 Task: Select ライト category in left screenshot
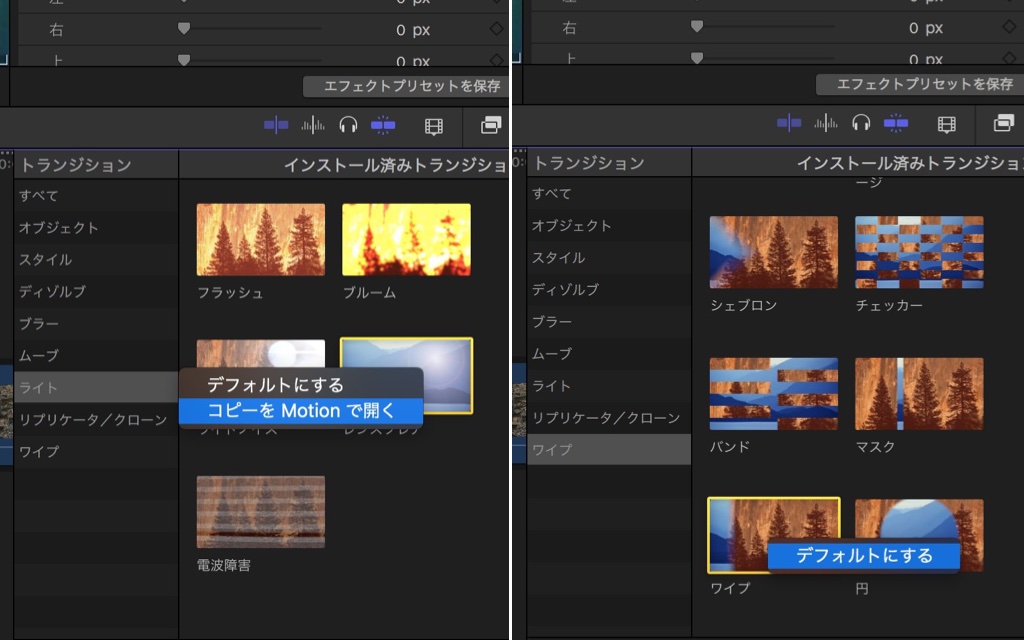[x=95, y=387]
